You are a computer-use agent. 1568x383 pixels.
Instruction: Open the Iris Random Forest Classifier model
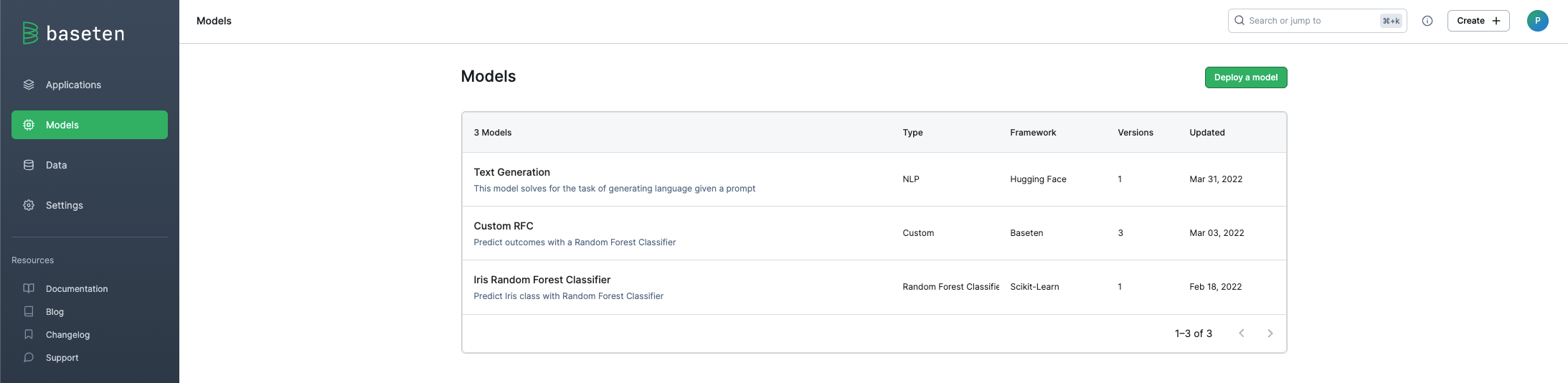[x=542, y=280]
